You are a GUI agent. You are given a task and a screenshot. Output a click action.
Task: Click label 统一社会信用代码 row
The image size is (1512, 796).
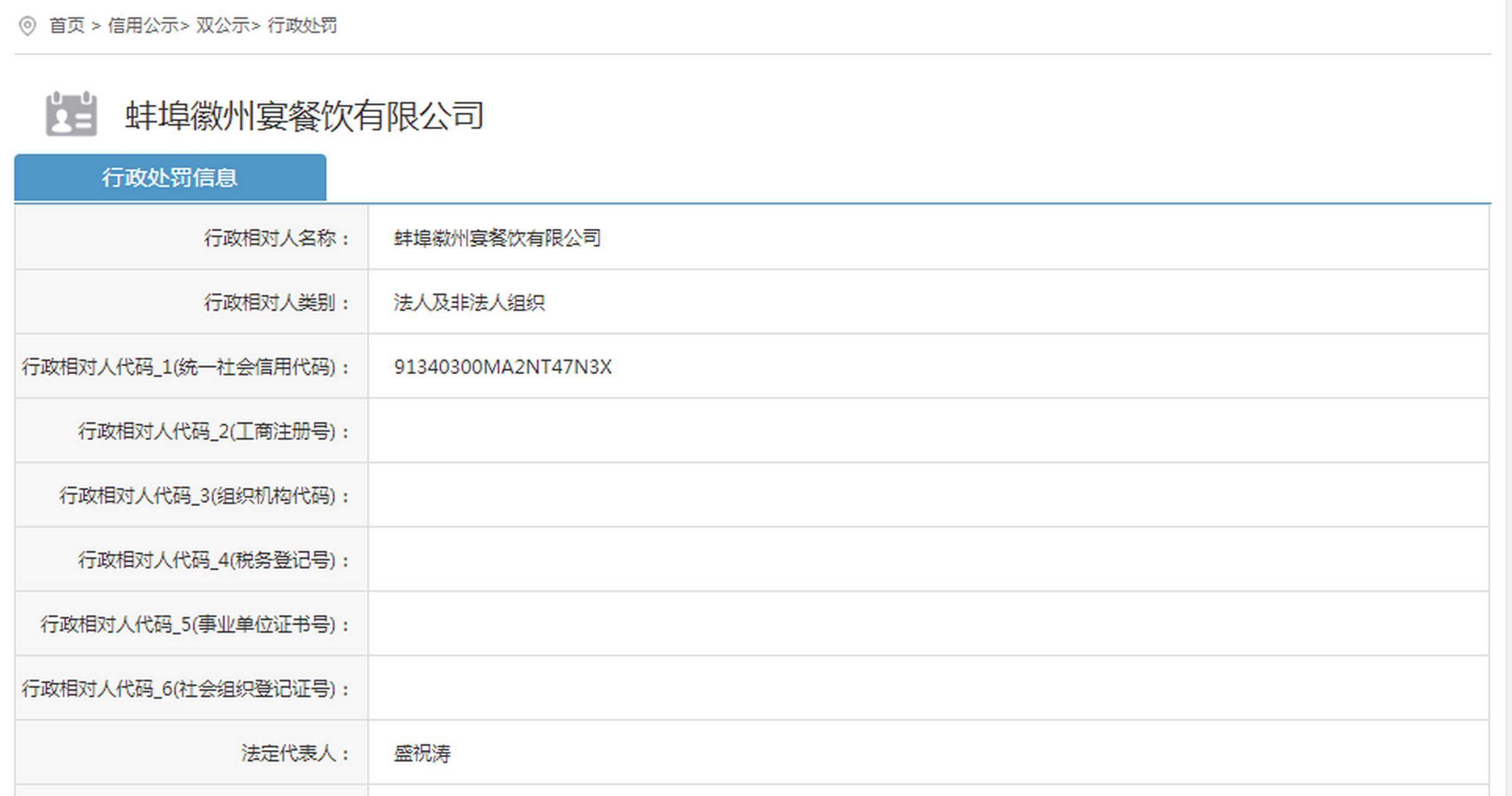pos(186,367)
